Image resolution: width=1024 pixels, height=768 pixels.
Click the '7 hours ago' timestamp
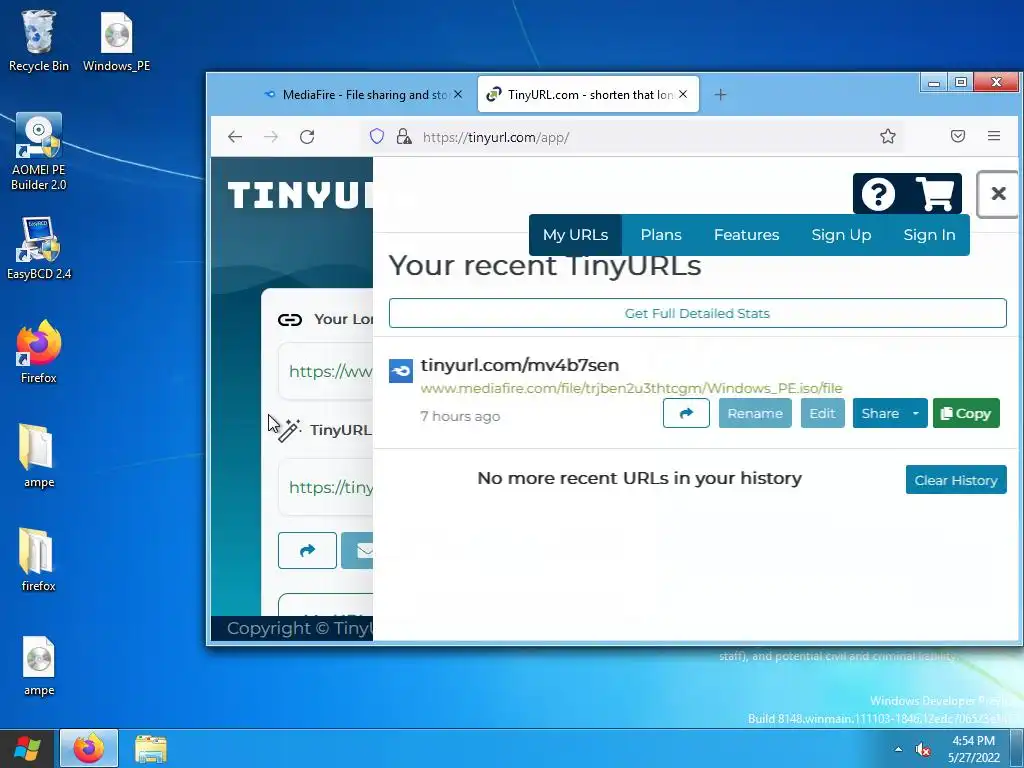[460, 416]
